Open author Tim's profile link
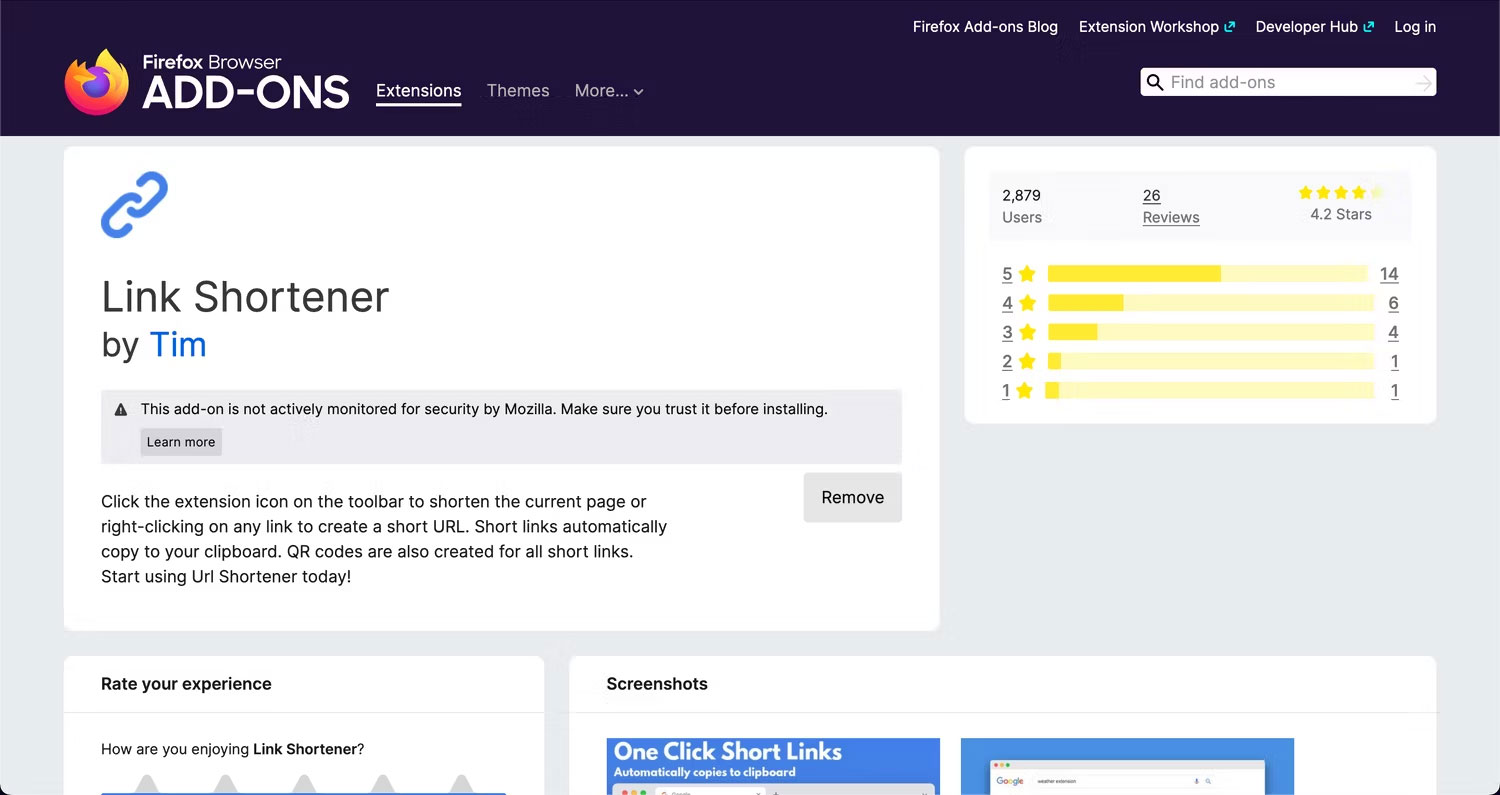The width and height of the screenshot is (1500, 795). (178, 345)
